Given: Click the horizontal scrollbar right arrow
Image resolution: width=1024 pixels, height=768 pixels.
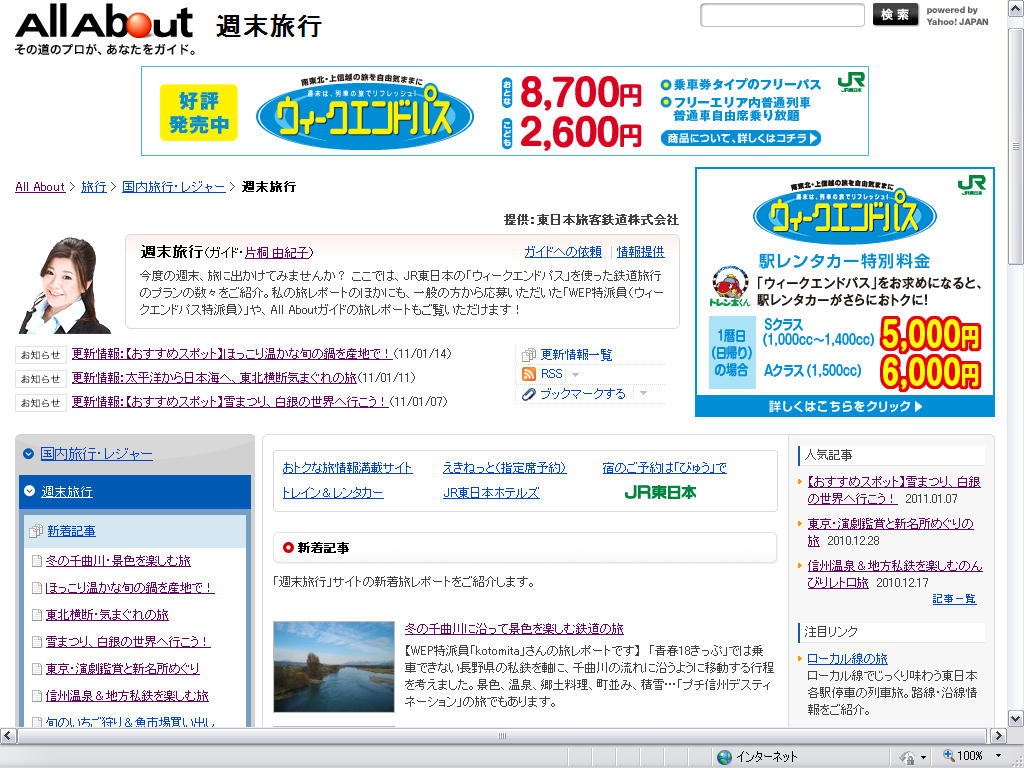Looking at the screenshot, I should click(x=998, y=736).
